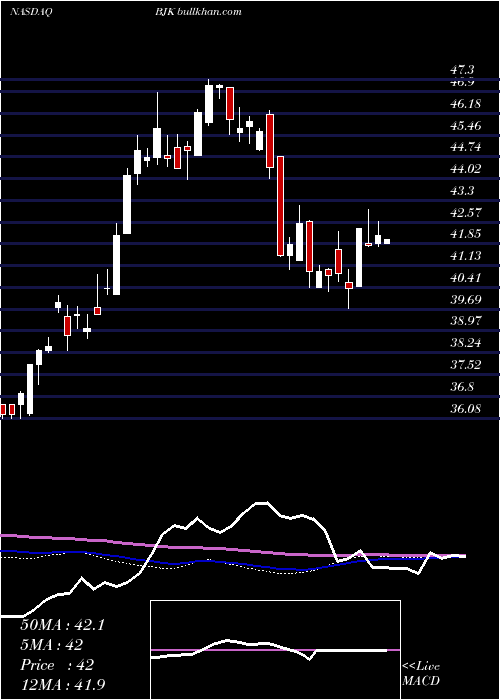
Task: Click inside the MACD inset chart
Action: point(275,650)
